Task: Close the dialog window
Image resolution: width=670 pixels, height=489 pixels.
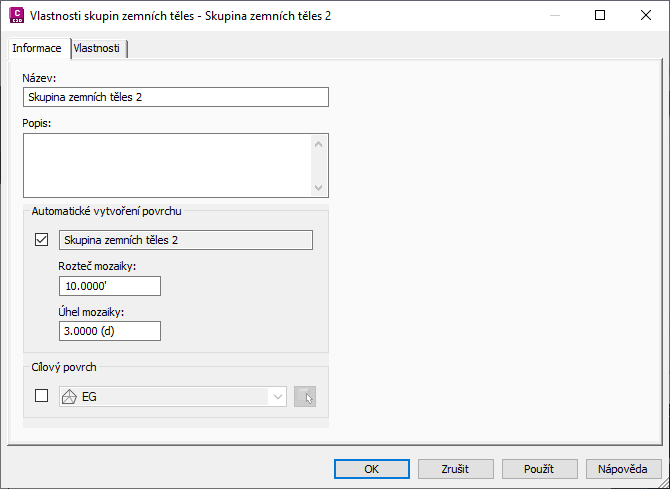Action: coord(646,16)
